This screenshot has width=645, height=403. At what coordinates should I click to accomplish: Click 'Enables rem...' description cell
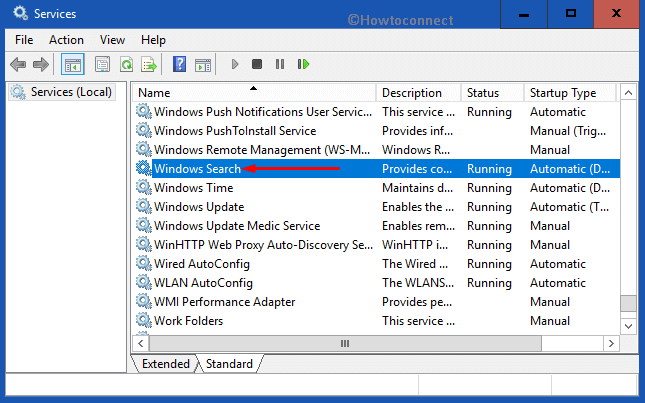pos(418,225)
